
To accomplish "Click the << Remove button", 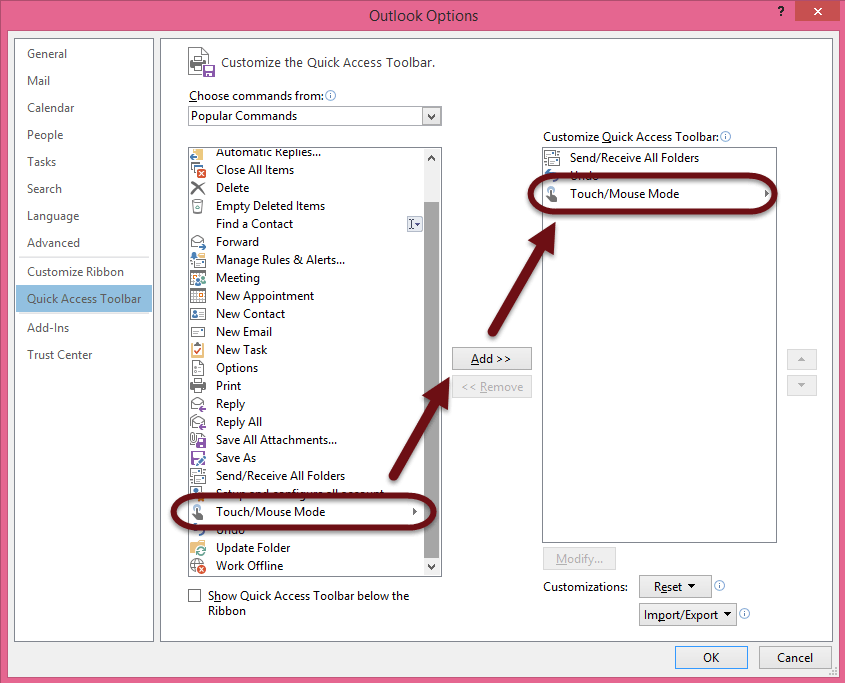I will point(491,387).
